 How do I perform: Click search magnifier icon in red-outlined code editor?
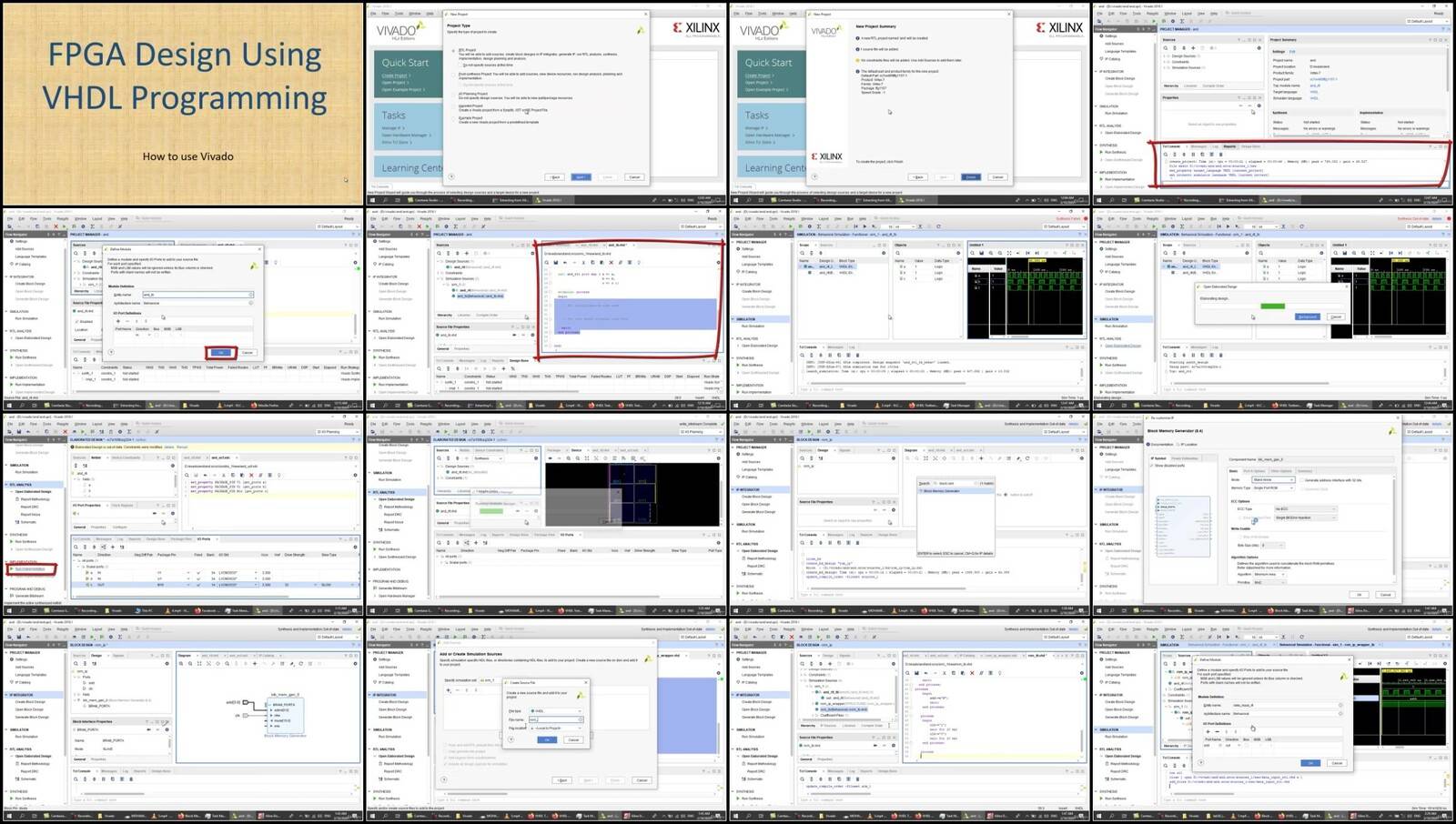(x=546, y=263)
